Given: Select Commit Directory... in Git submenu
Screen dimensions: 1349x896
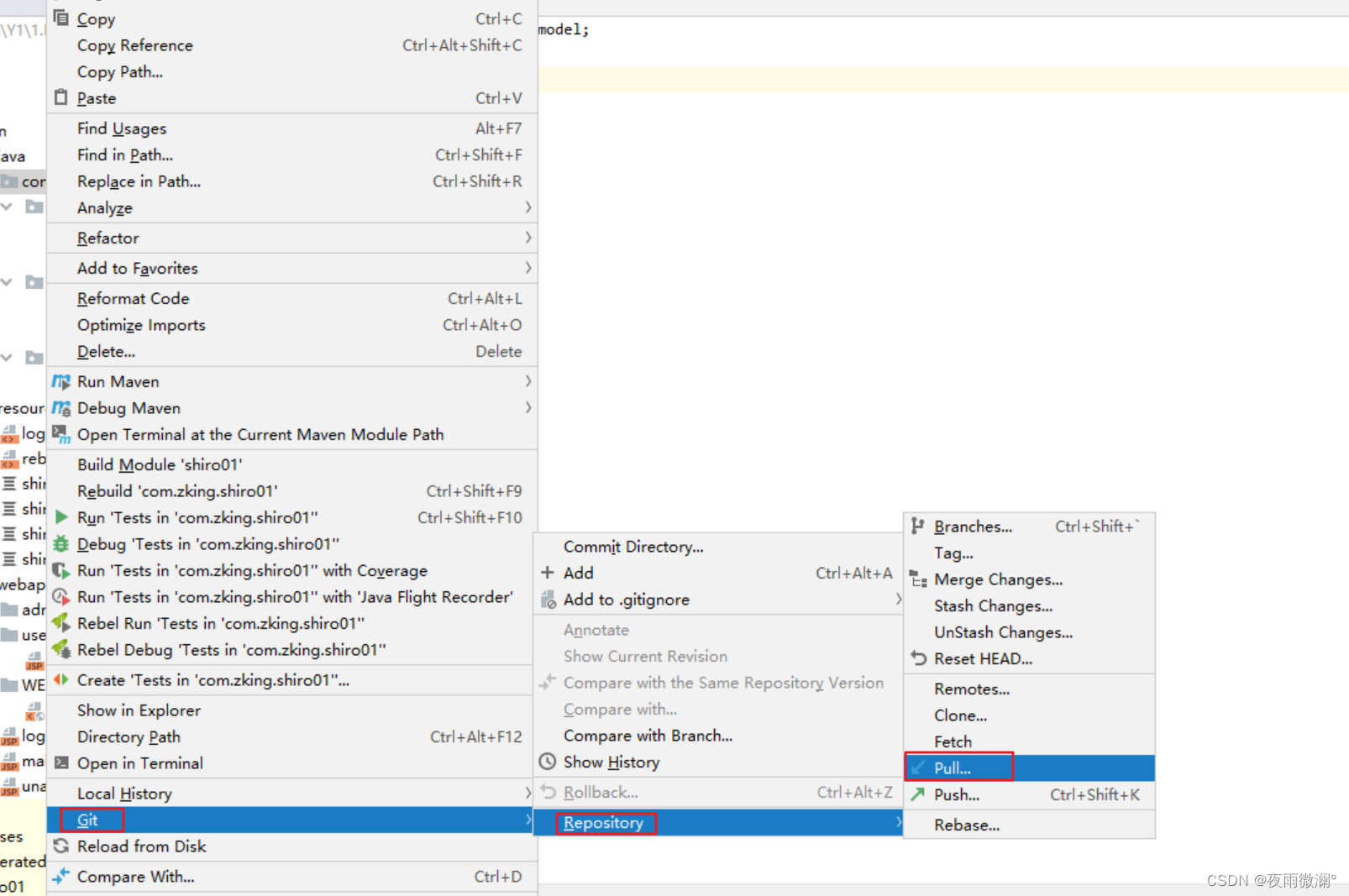Looking at the screenshot, I should coord(718,547).
